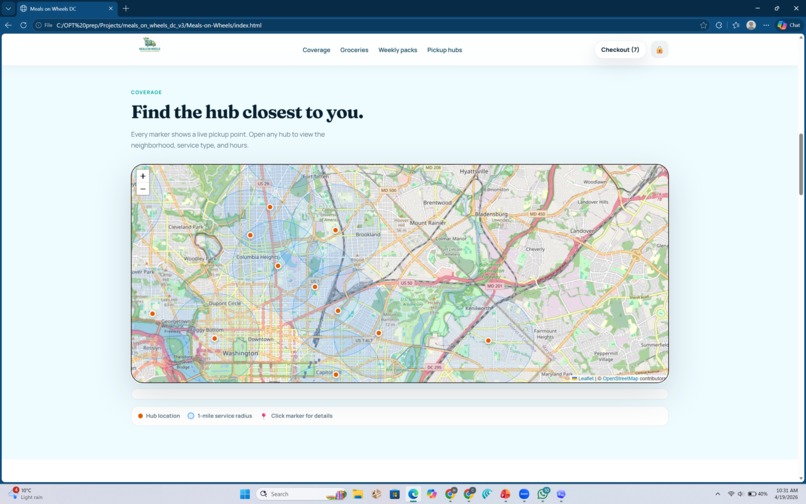Viewport: 806px width, 504px height.
Task: Select hub marker west of Fairmount Heights
Action: [488, 340]
